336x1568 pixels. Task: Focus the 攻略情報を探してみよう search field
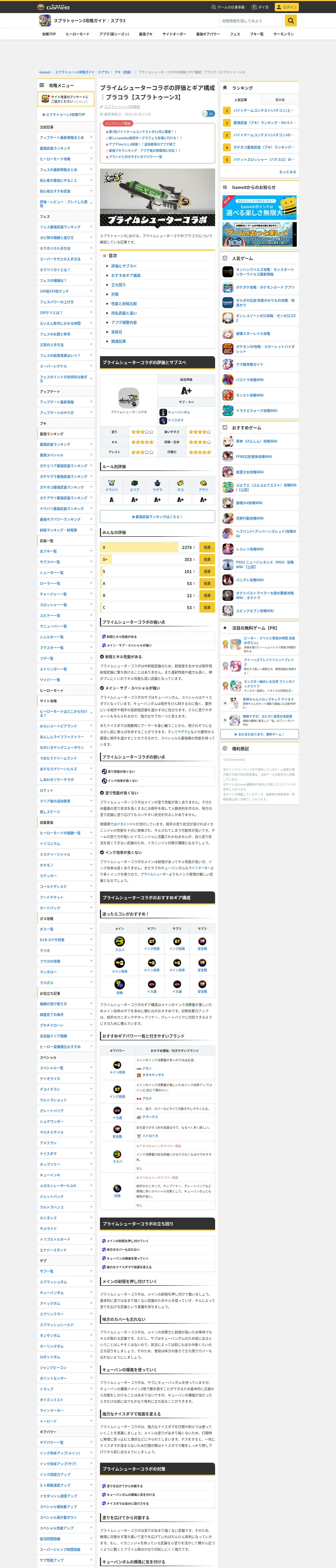pos(252,21)
